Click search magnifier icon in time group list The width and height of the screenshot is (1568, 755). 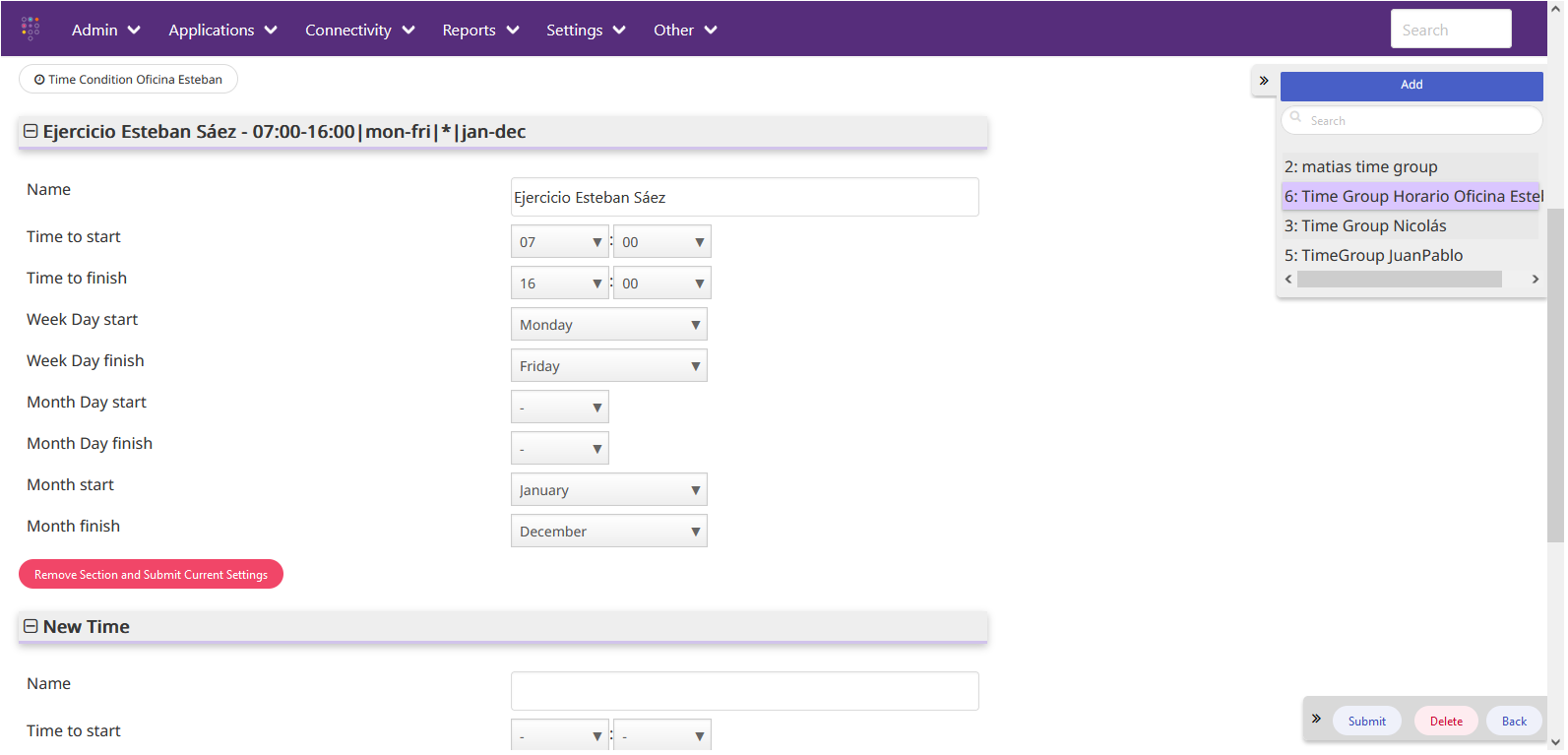coord(1296,117)
